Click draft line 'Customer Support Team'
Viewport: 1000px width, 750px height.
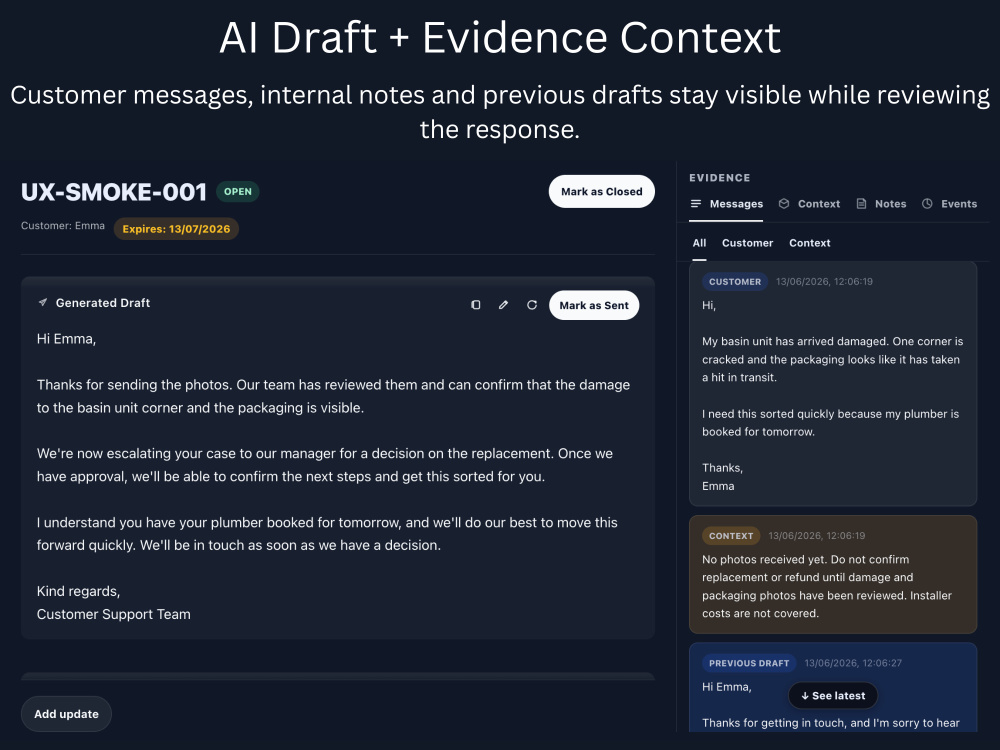coord(114,614)
